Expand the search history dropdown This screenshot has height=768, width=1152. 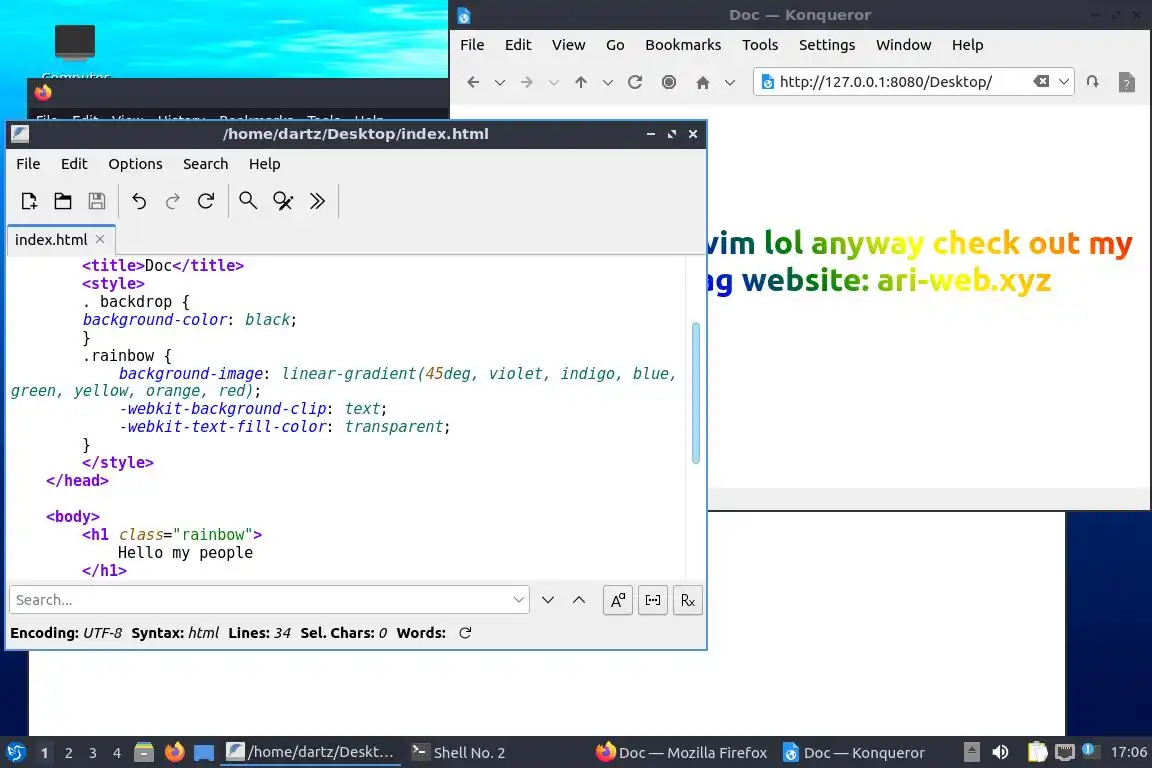tap(519, 600)
